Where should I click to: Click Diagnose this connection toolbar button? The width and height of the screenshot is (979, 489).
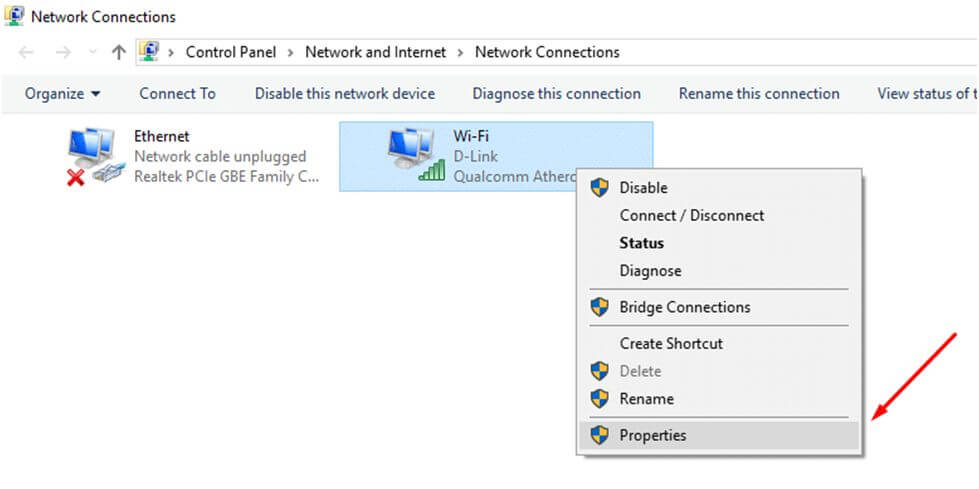coord(556,94)
